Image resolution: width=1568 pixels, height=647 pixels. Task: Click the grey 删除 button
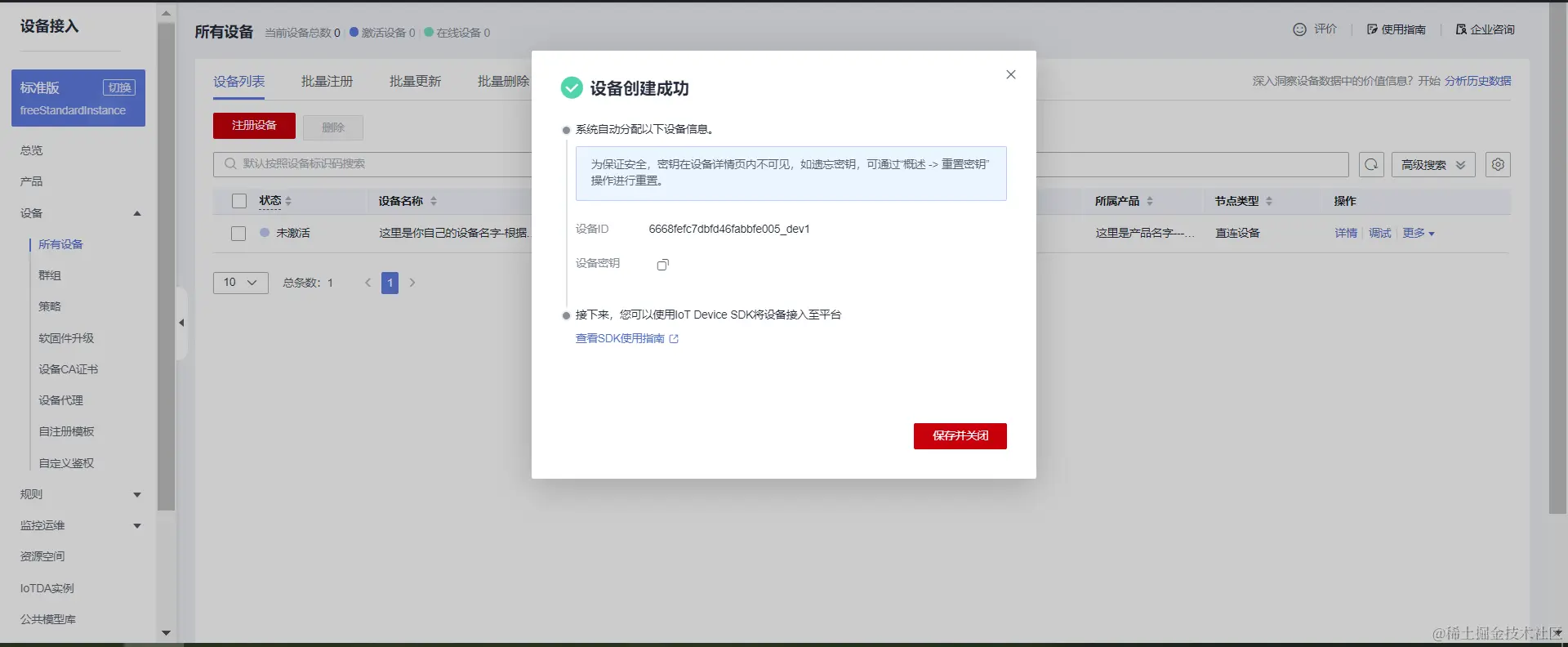(333, 127)
